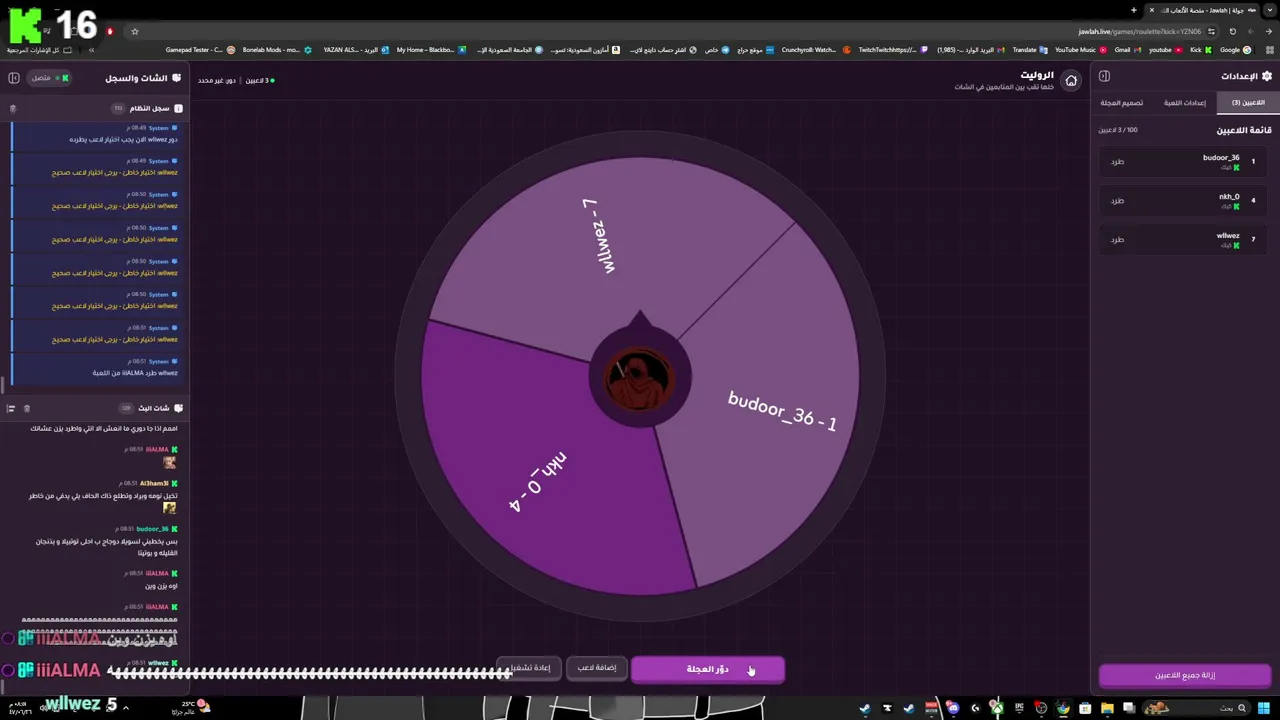The image size is (1280, 720).
Task: Bookmark this page with the star icon
Action: (x=135, y=31)
